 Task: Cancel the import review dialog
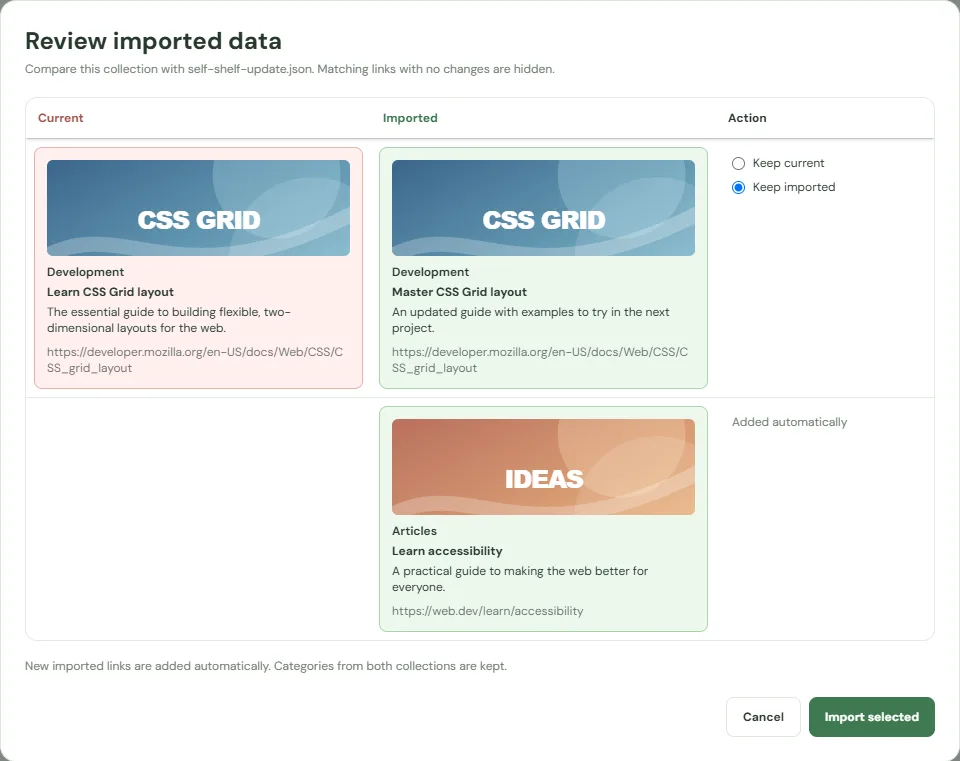(x=763, y=717)
